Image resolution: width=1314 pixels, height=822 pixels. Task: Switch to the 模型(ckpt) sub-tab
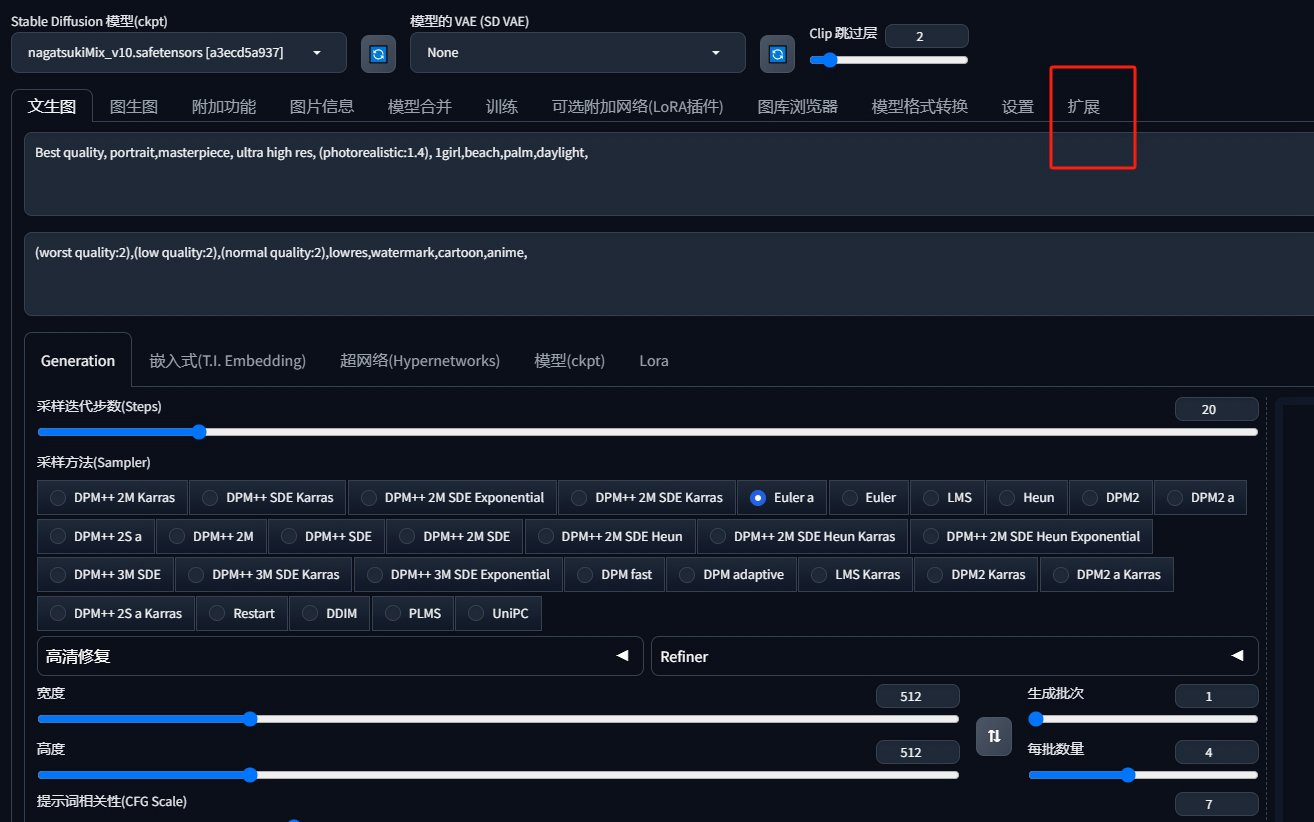click(x=570, y=361)
